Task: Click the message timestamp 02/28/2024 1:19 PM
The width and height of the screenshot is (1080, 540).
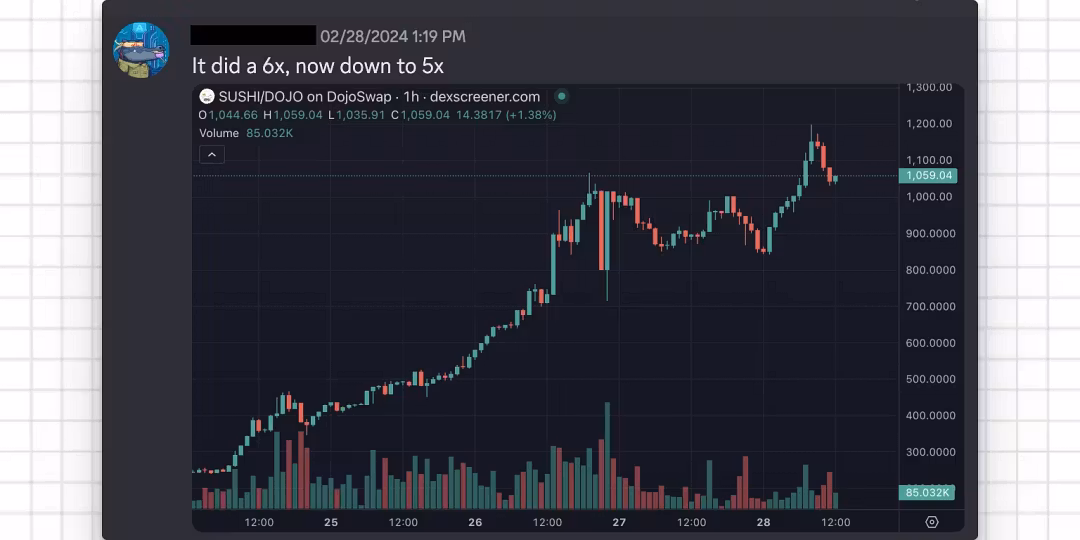Action: (392, 37)
